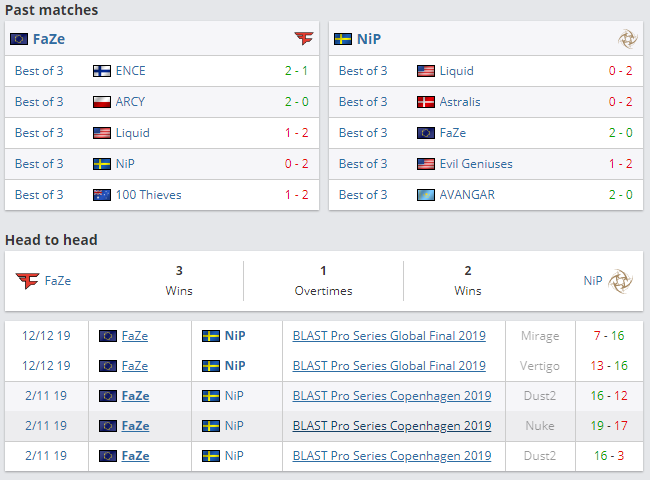Click the FaZe logo in Past matches header

[304, 39]
